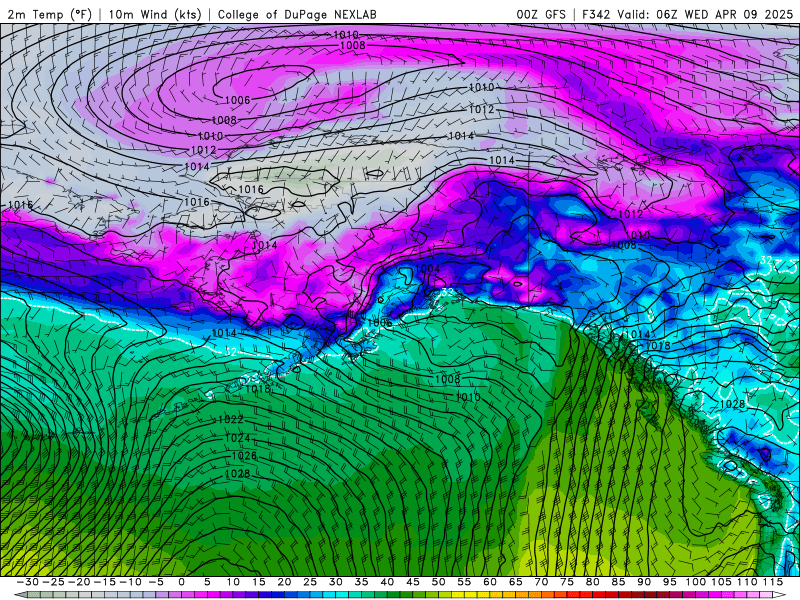
Task: Click the 1022 isobar label
Action: coord(231,419)
